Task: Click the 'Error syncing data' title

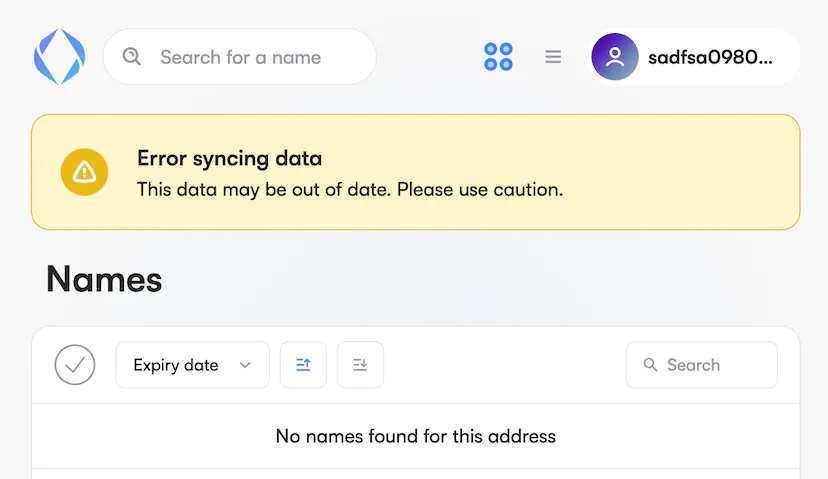Action: click(x=229, y=158)
